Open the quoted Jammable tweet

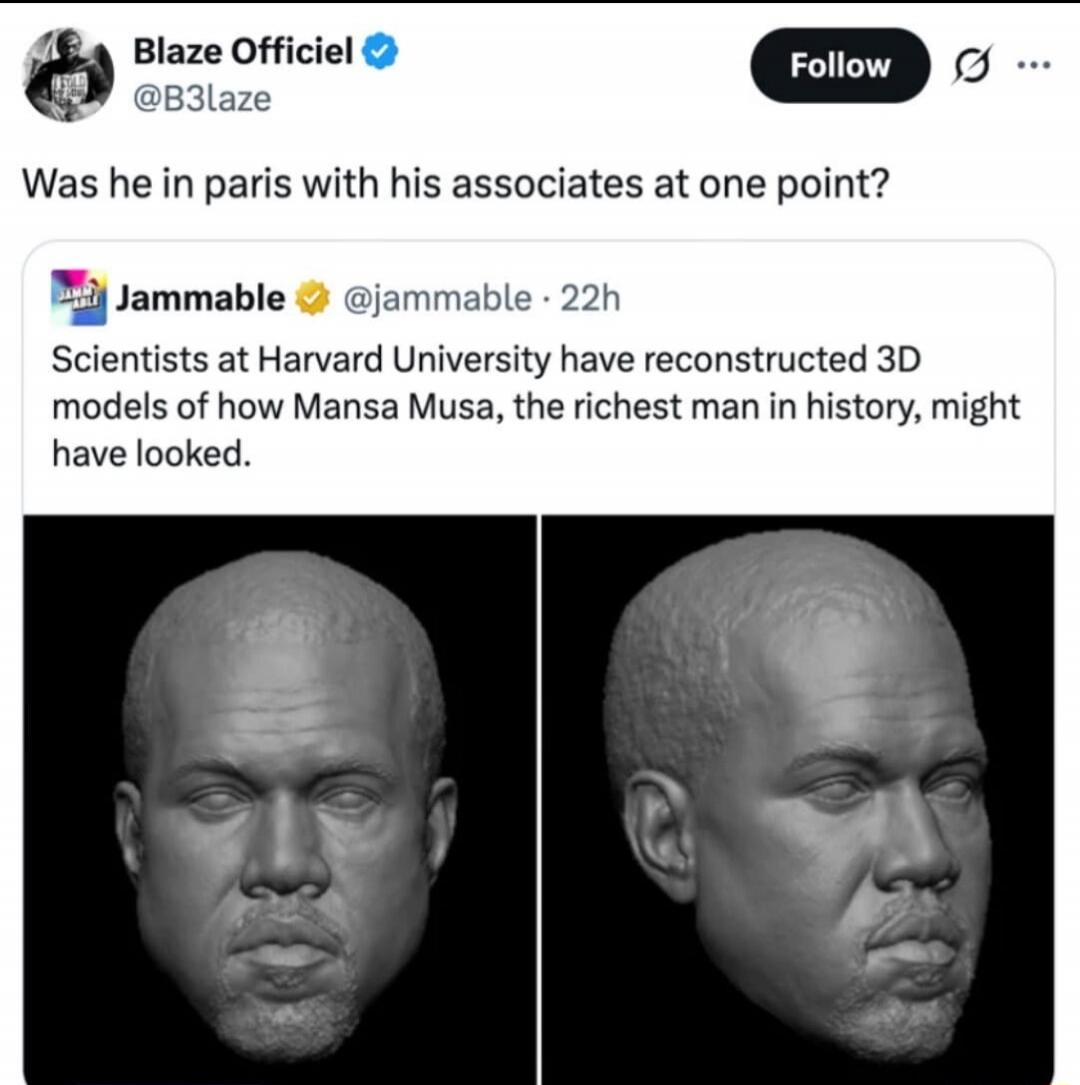tap(540, 400)
